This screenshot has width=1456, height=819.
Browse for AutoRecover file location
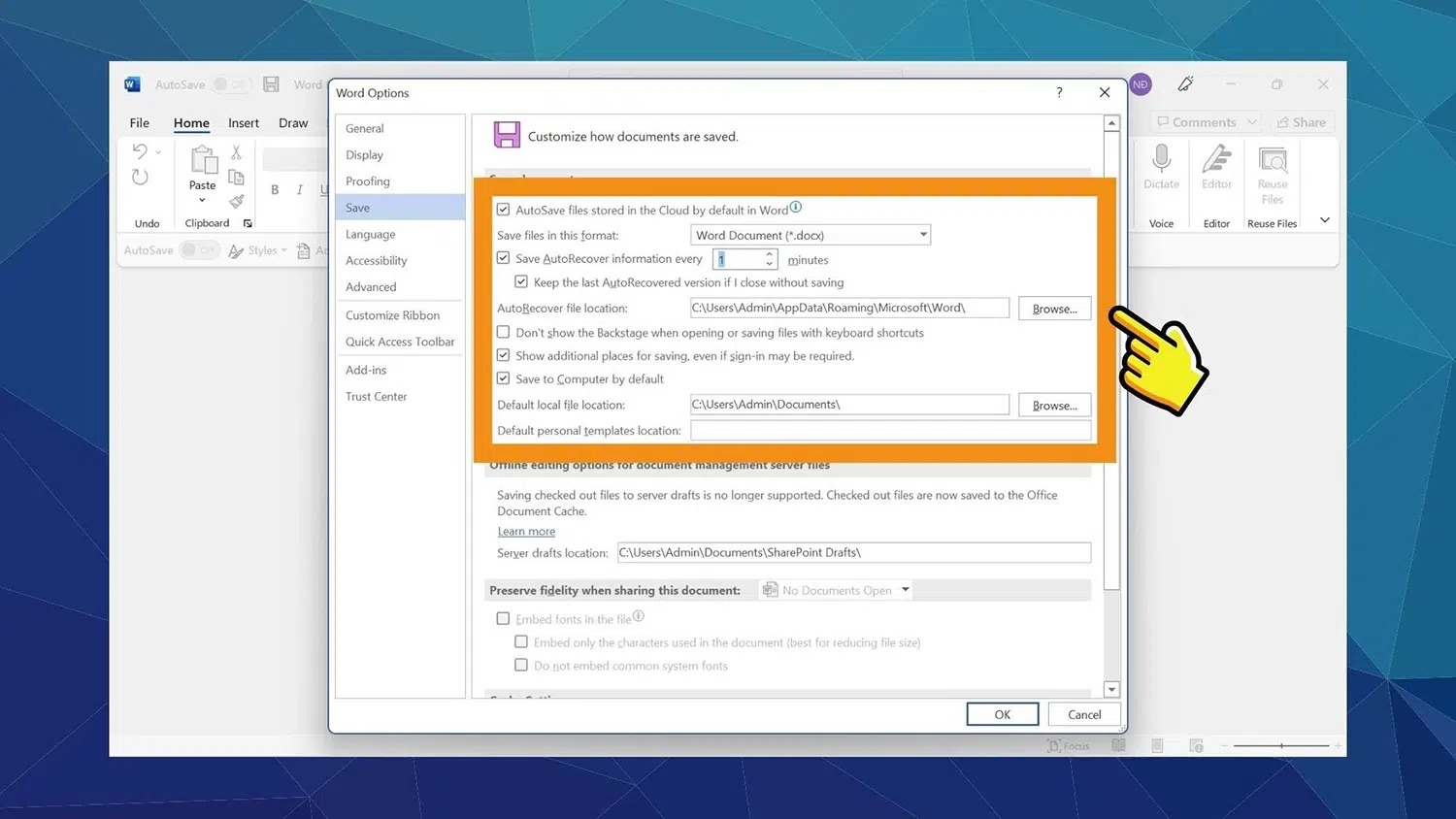click(1055, 309)
